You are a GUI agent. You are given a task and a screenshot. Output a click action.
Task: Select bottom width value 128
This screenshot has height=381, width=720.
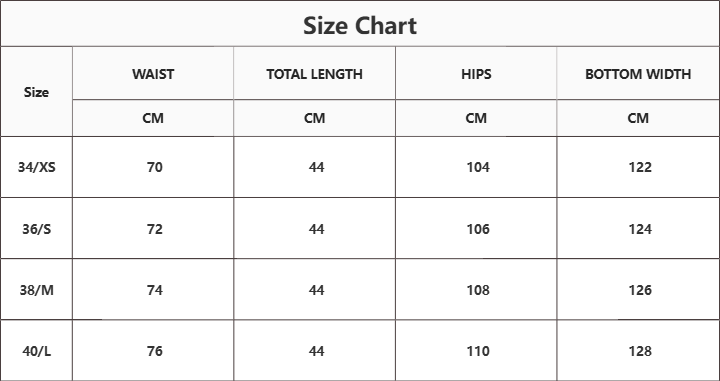tap(640, 351)
